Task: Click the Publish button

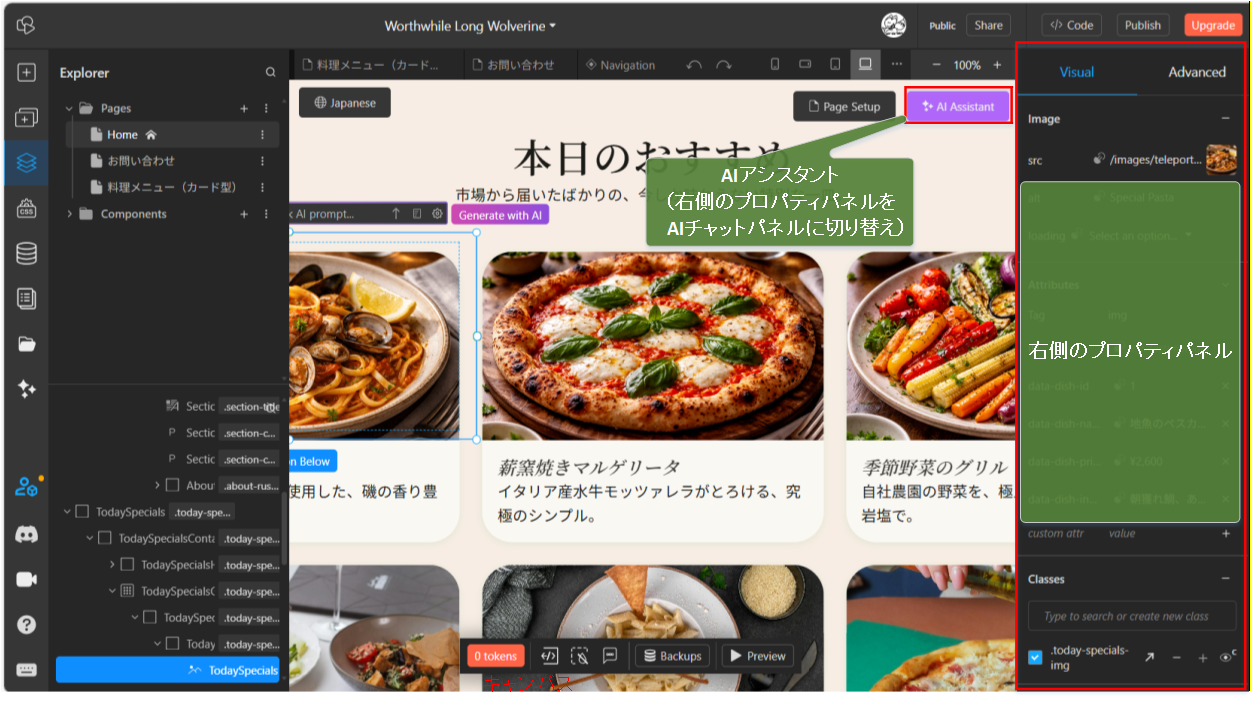Action: [x=1142, y=25]
